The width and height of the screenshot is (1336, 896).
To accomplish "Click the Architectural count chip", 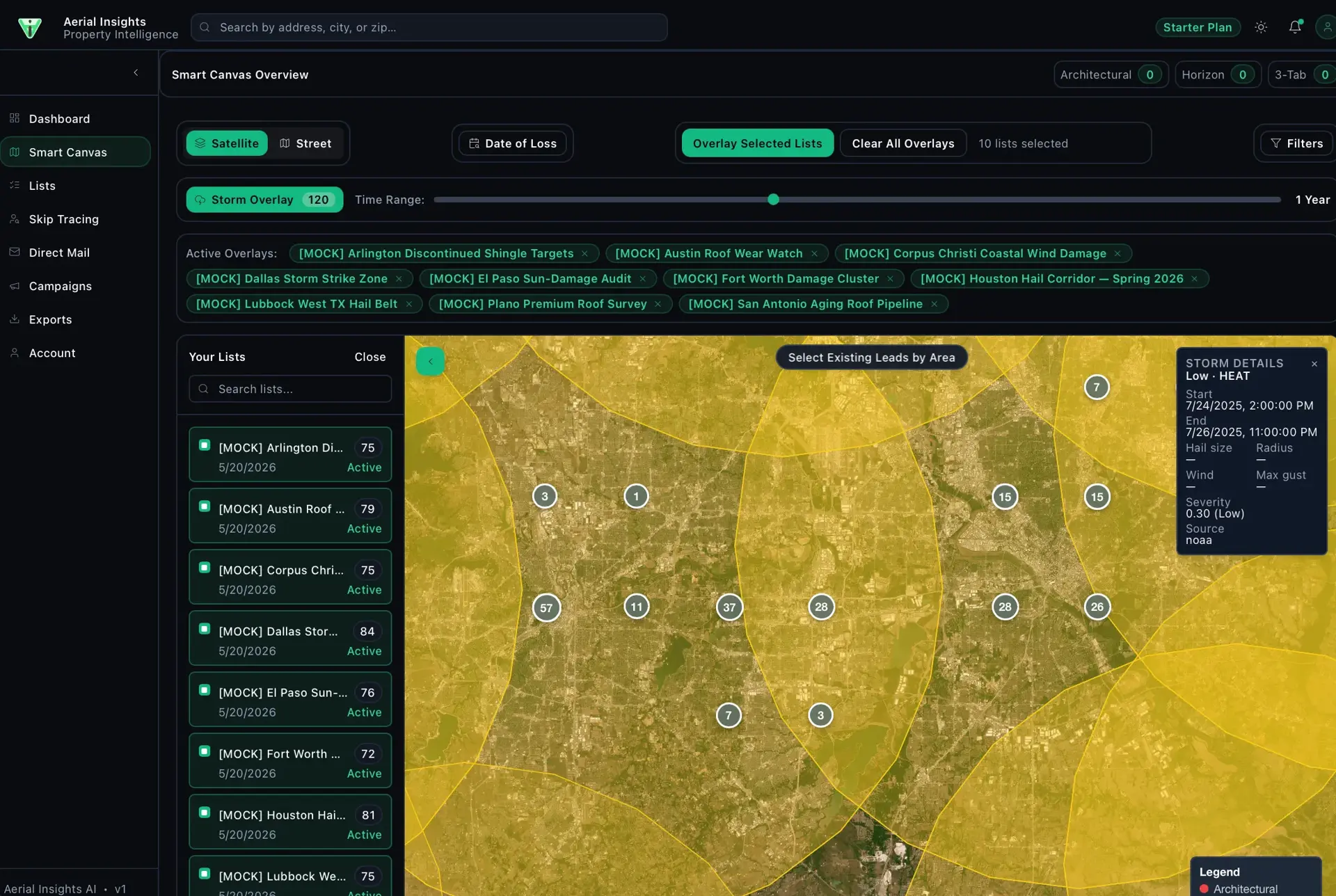I will pyautogui.click(x=1111, y=74).
